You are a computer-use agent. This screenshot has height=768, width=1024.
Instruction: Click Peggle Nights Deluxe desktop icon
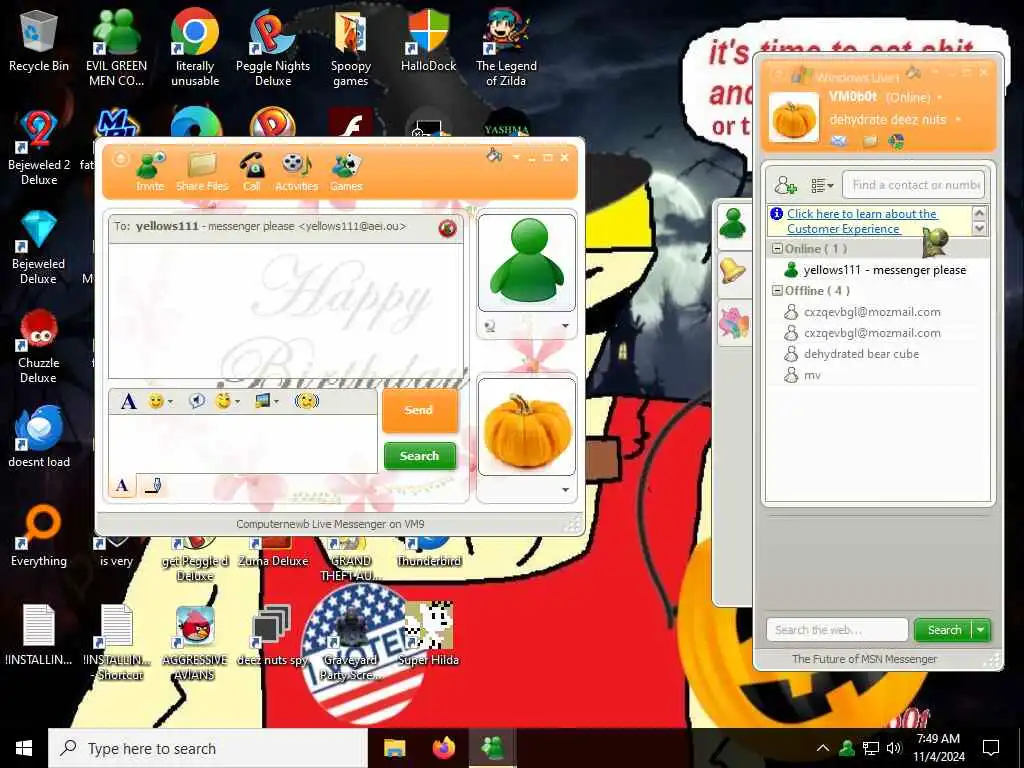point(273,48)
